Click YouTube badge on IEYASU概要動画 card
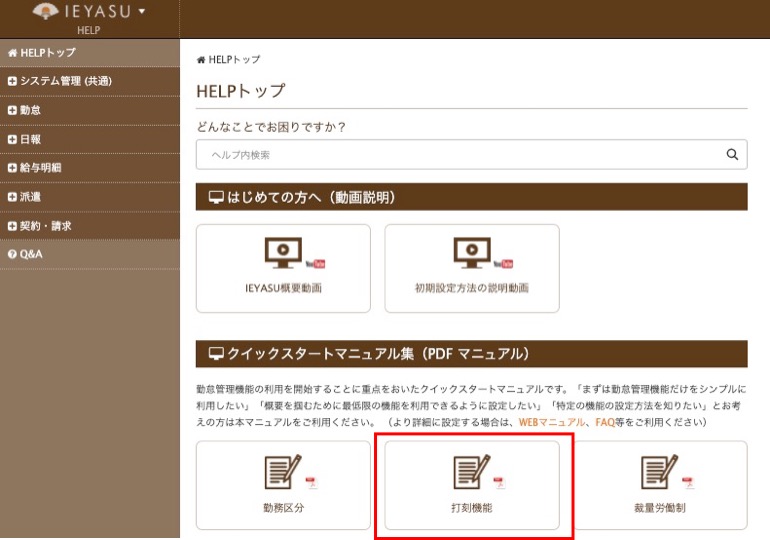 pos(315,264)
